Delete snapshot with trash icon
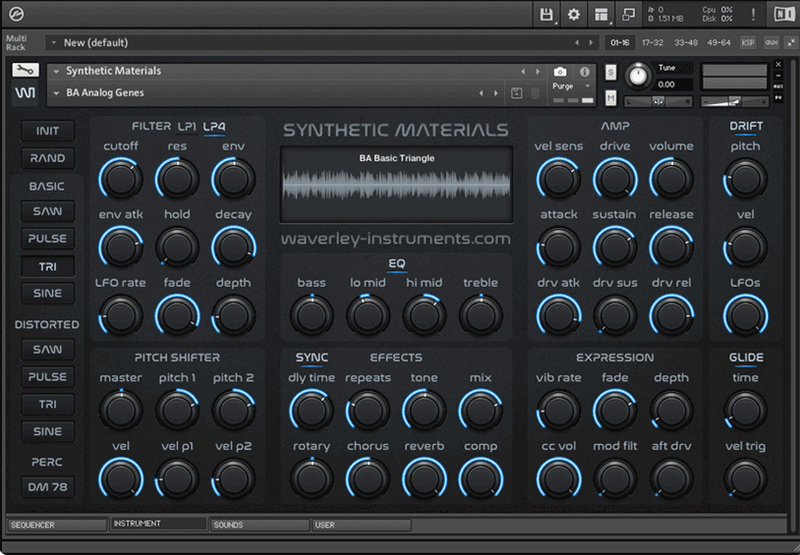This screenshot has height=555, width=800. pos(535,93)
